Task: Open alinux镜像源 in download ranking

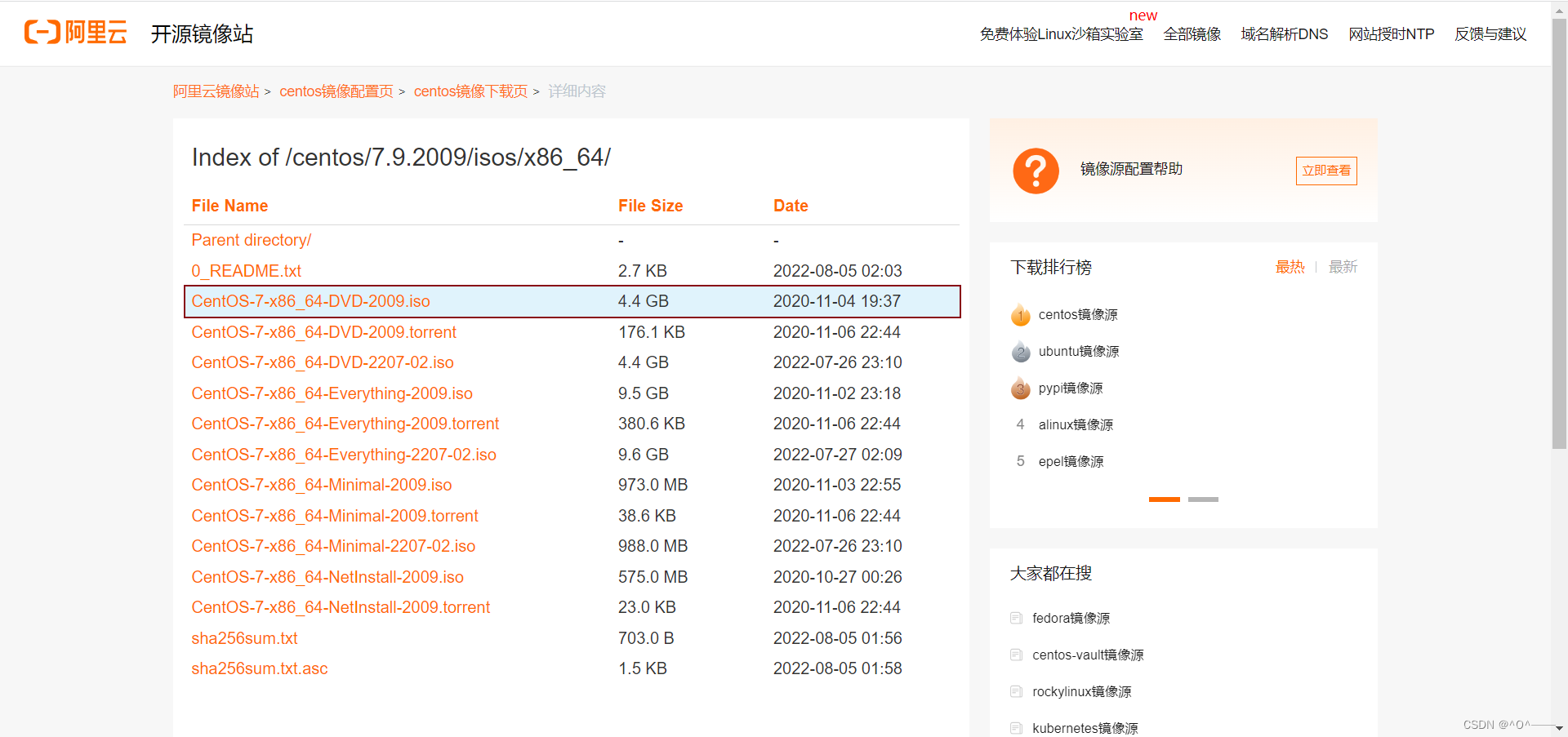Action: coord(1076,425)
